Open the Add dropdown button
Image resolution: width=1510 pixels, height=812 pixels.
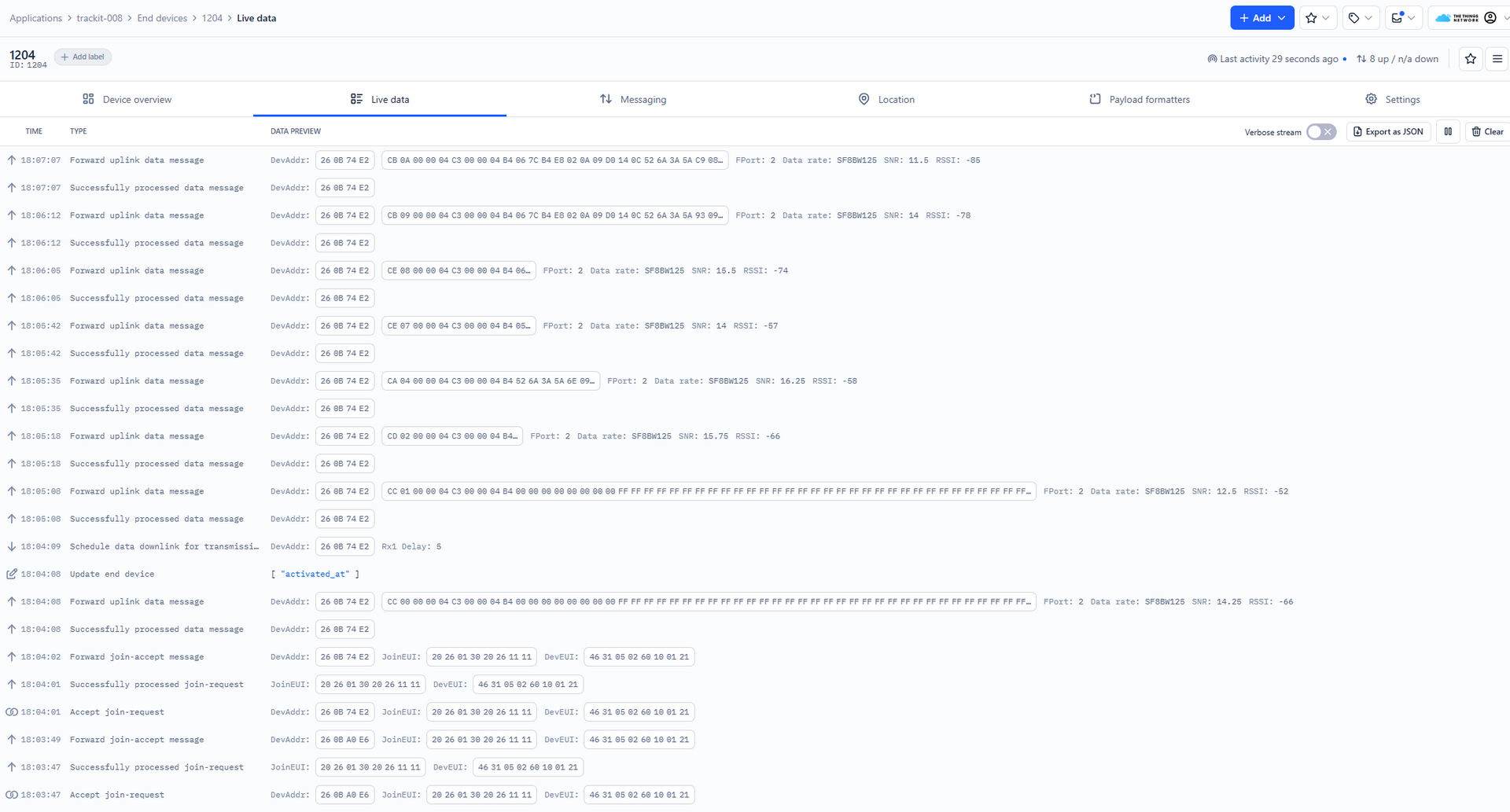click(1261, 18)
